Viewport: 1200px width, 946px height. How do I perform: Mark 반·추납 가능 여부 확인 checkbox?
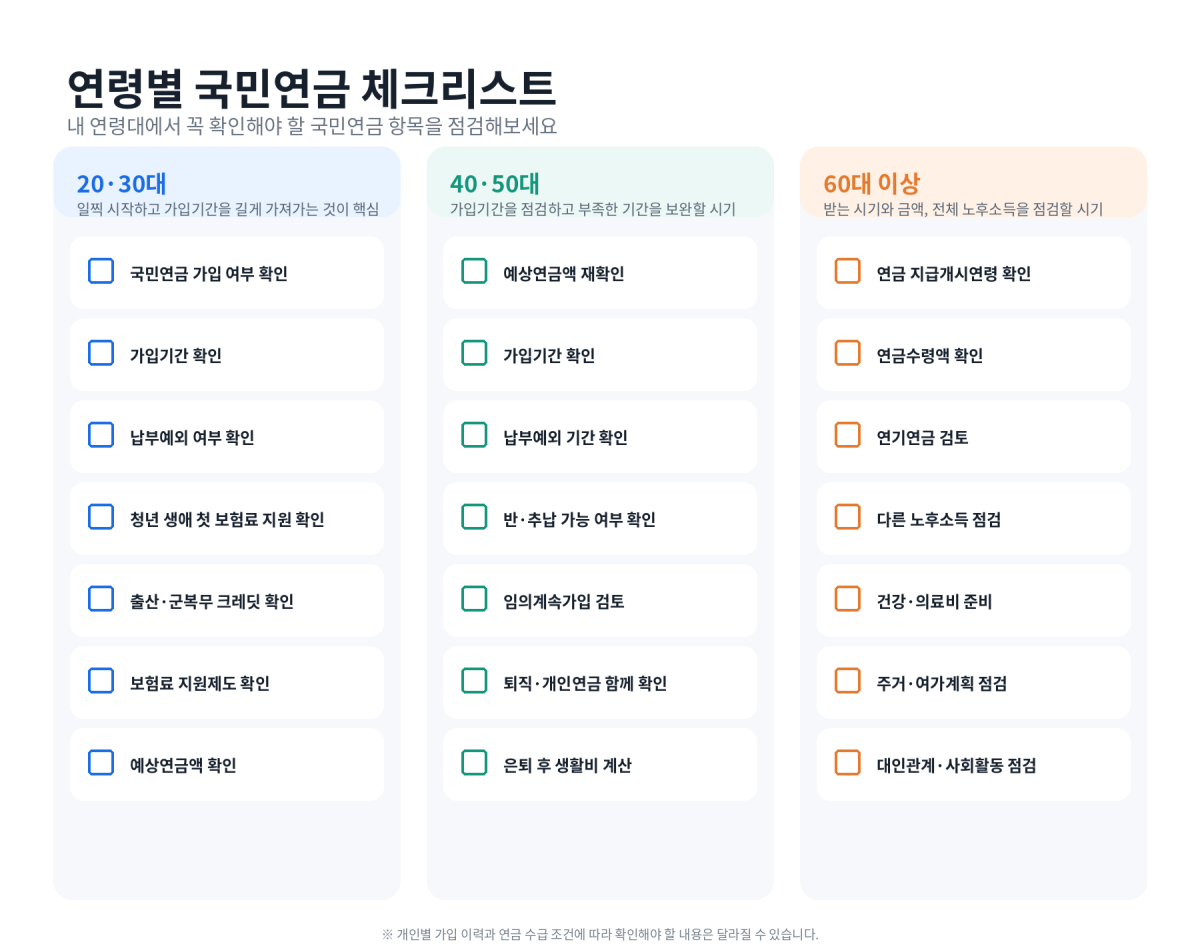click(474, 517)
